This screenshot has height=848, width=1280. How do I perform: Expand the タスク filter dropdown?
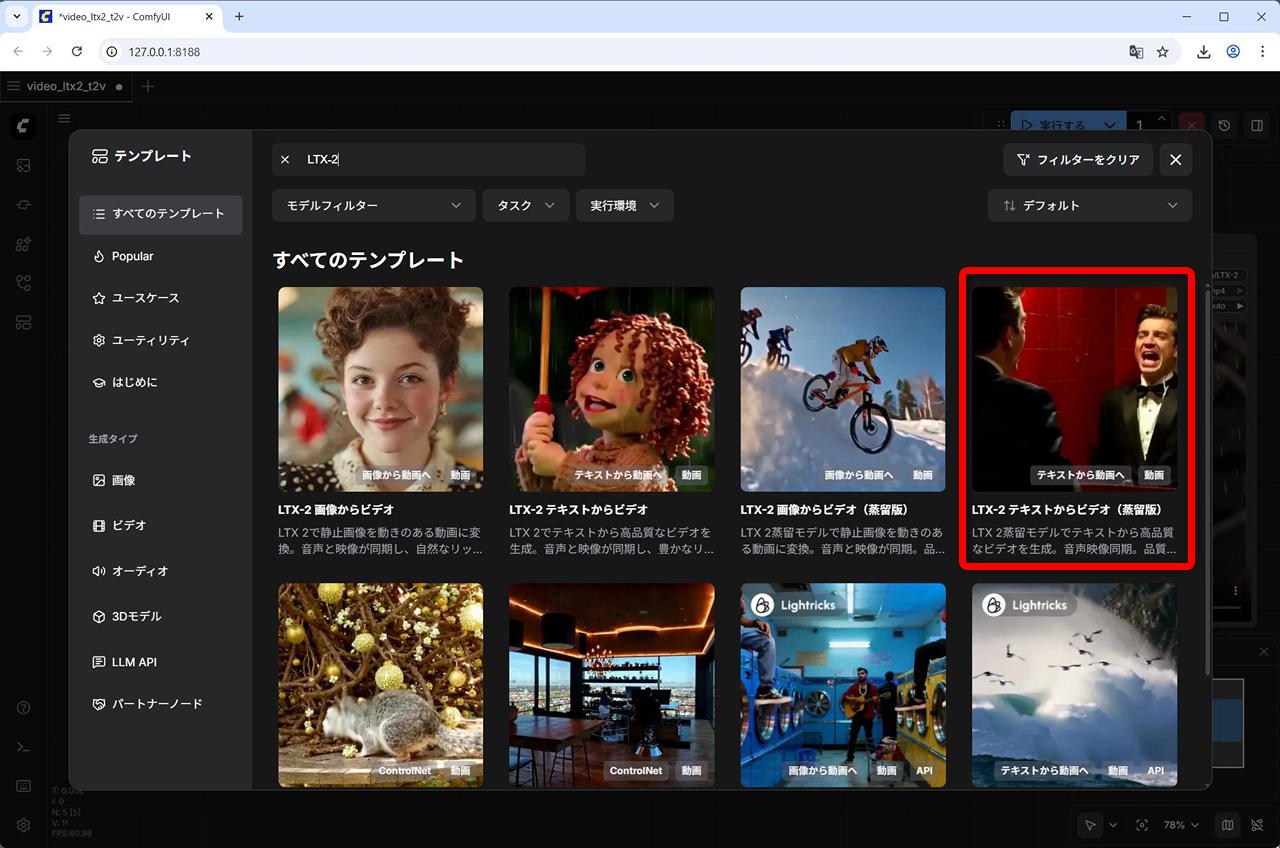[x=525, y=205]
